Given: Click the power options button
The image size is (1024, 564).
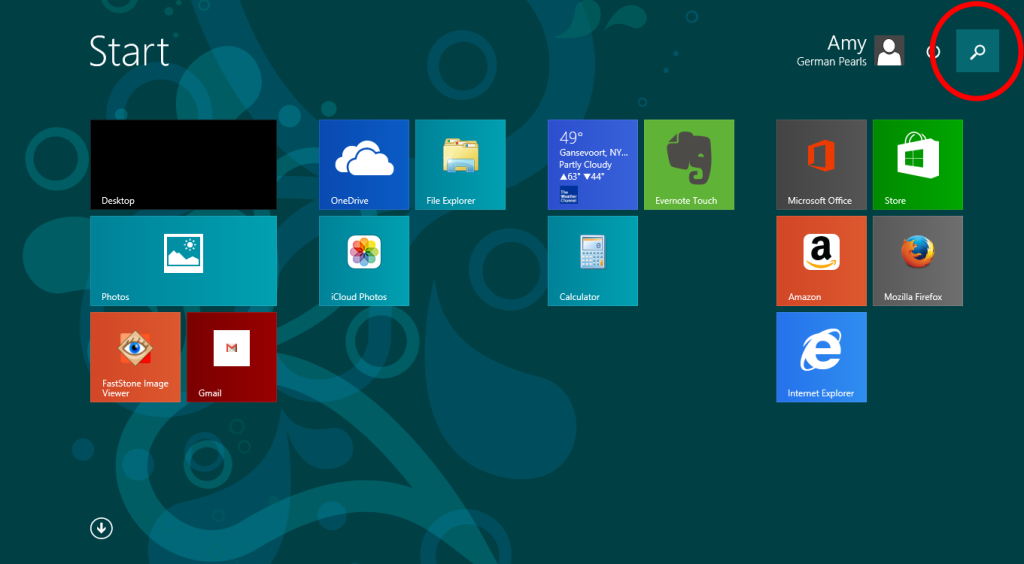Looking at the screenshot, I should tap(934, 52).
